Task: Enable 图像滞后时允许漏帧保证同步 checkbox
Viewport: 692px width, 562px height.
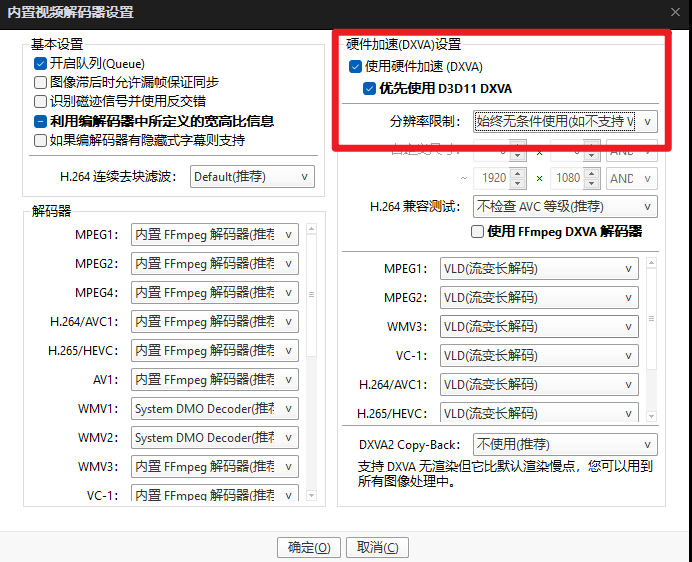Action: pos(40,82)
